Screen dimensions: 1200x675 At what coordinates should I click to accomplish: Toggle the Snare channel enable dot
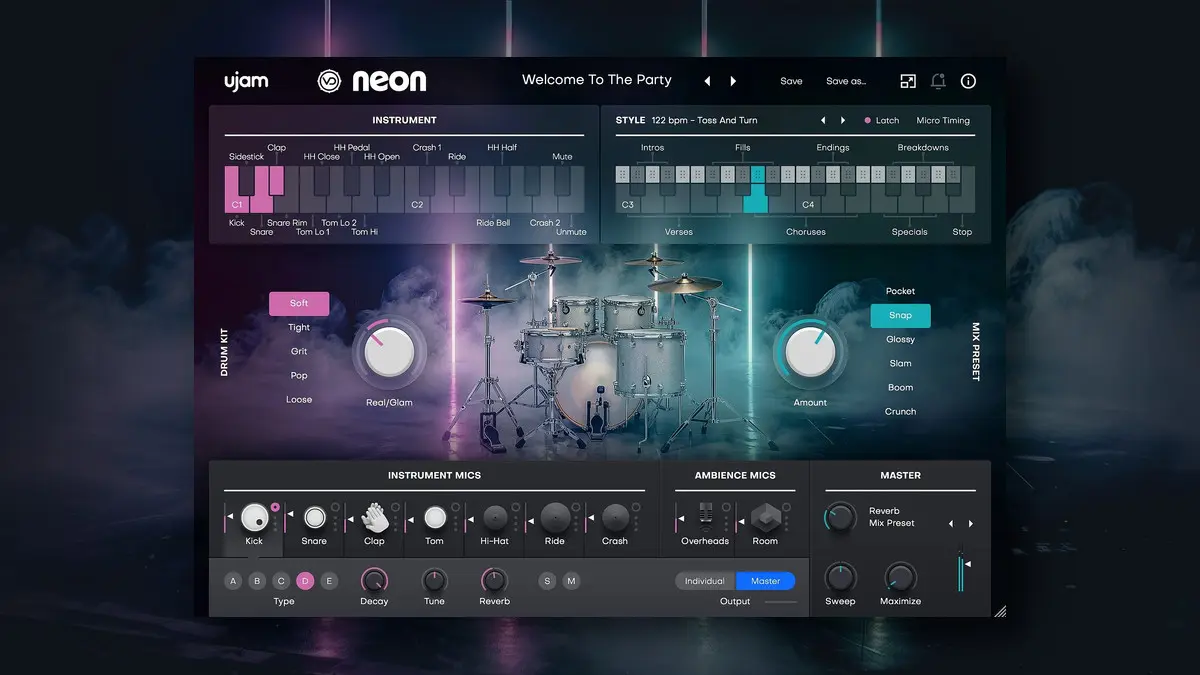point(336,507)
